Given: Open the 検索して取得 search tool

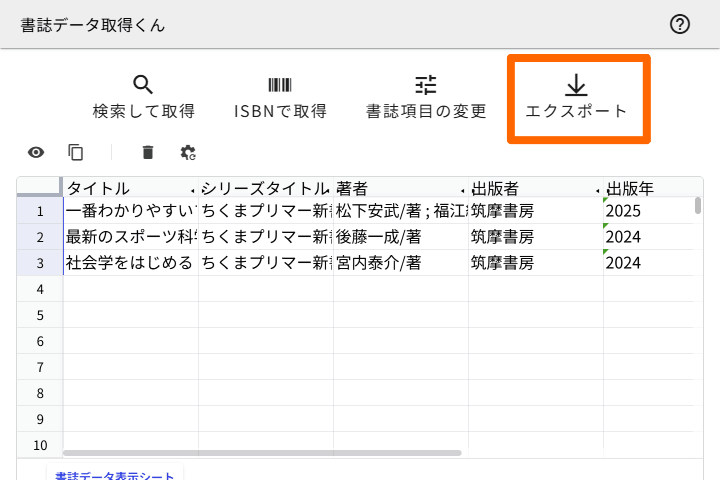Looking at the screenshot, I should [143, 97].
